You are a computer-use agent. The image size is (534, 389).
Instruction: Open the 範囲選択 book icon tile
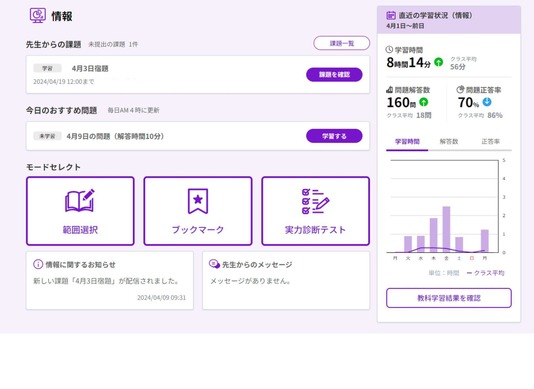pos(80,211)
